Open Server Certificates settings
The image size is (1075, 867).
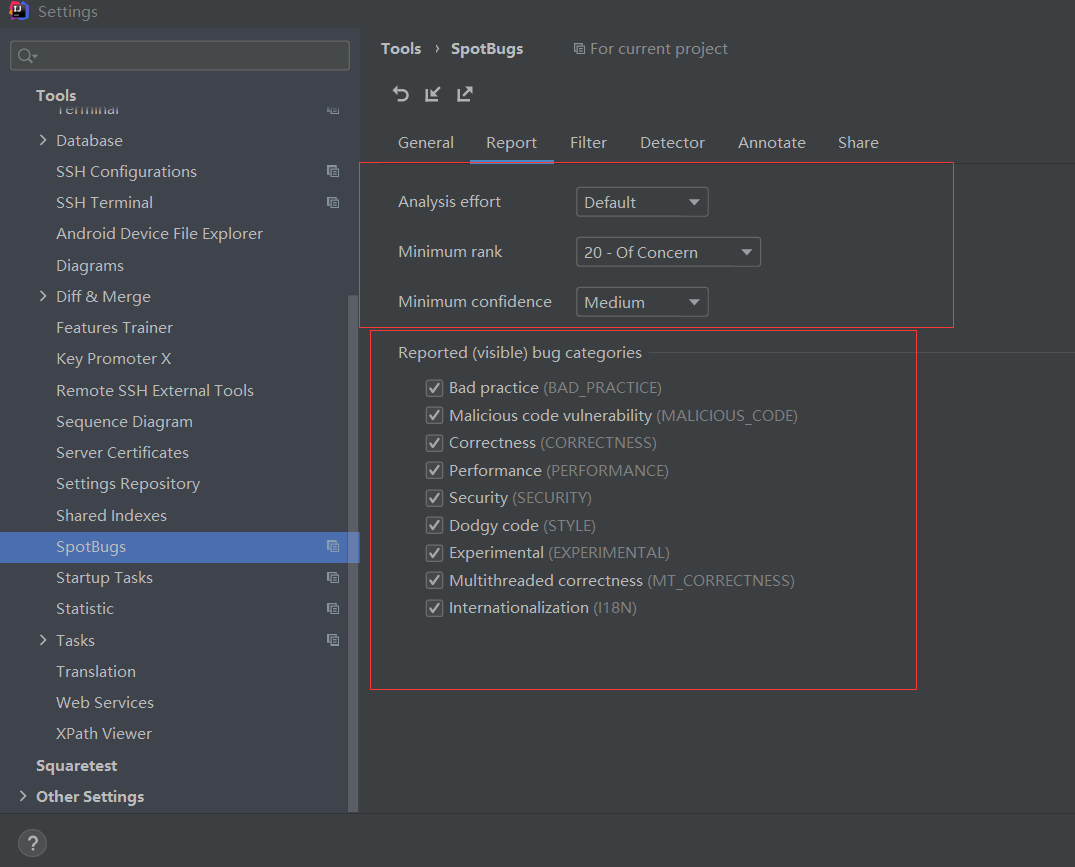click(x=122, y=452)
